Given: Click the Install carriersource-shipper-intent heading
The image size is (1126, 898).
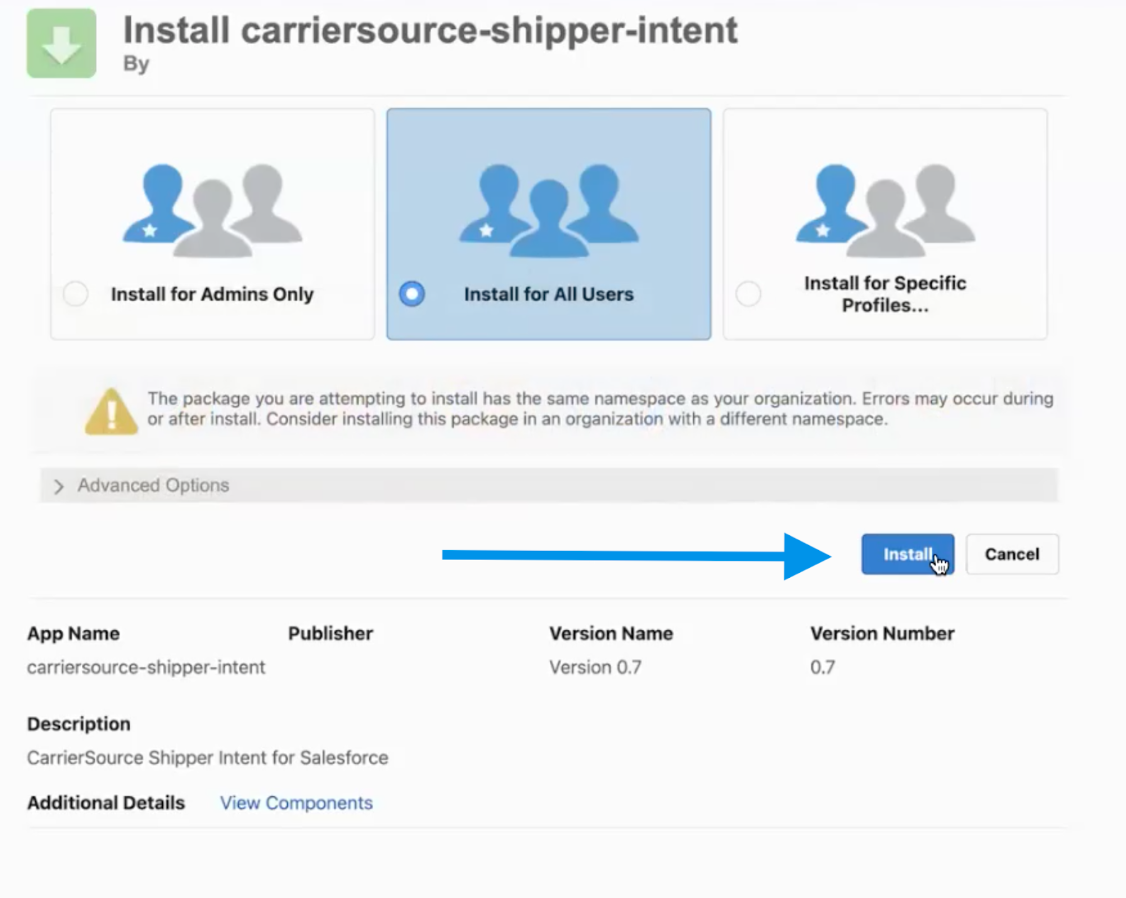Looking at the screenshot, I should pos(430,30).
